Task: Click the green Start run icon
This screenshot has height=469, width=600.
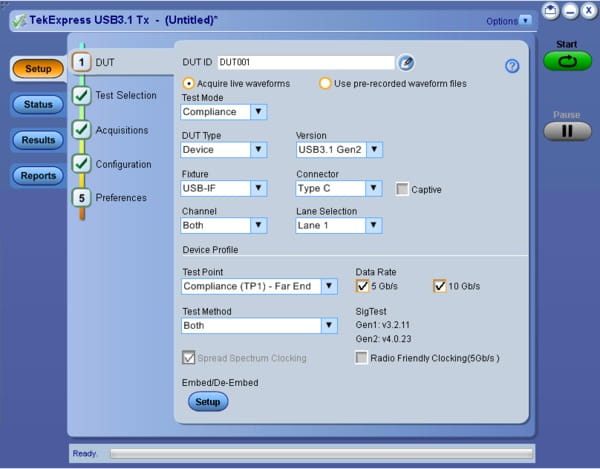Action: pos(567,61)
